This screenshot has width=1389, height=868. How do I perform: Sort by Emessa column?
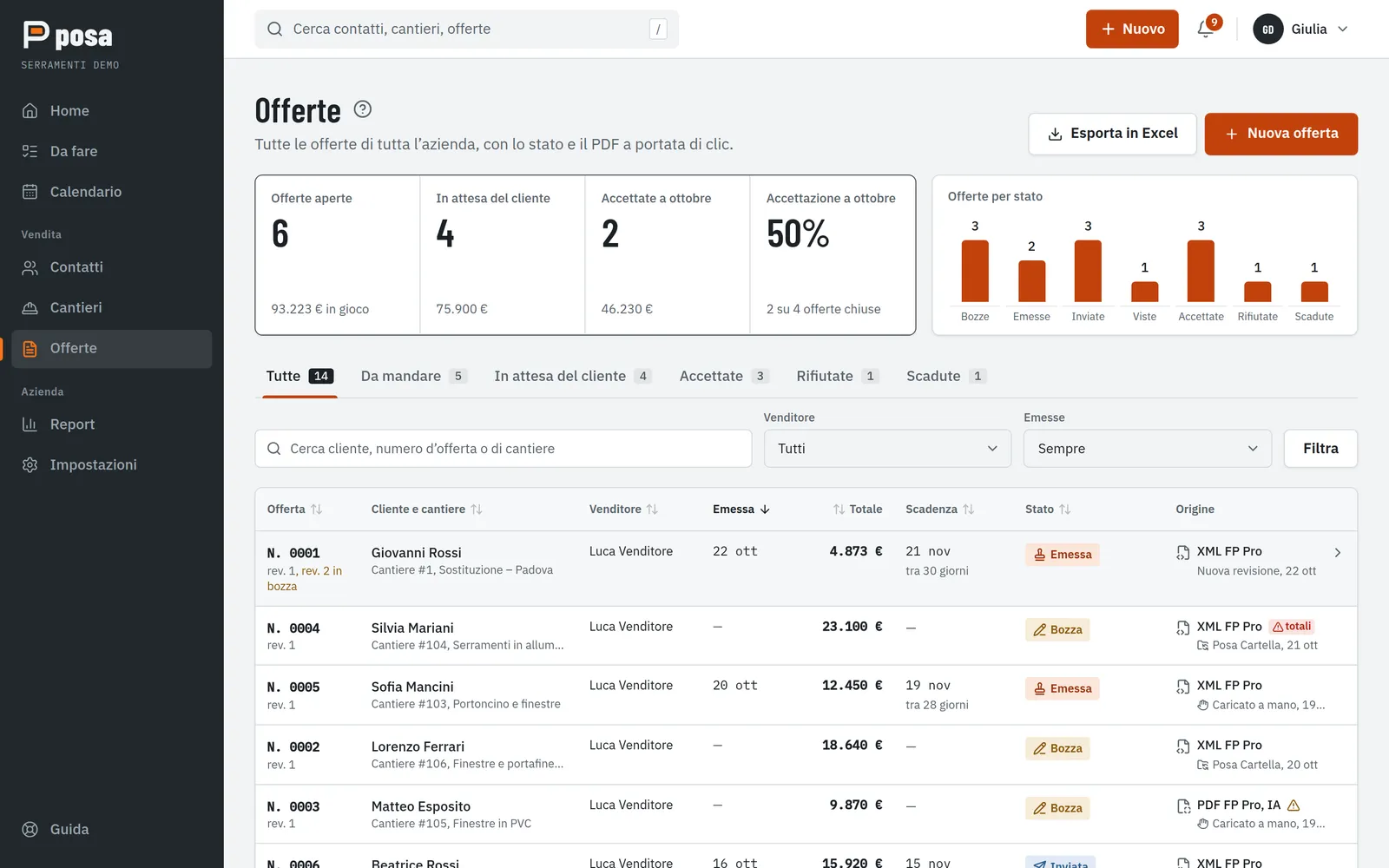tap(741, 510)
